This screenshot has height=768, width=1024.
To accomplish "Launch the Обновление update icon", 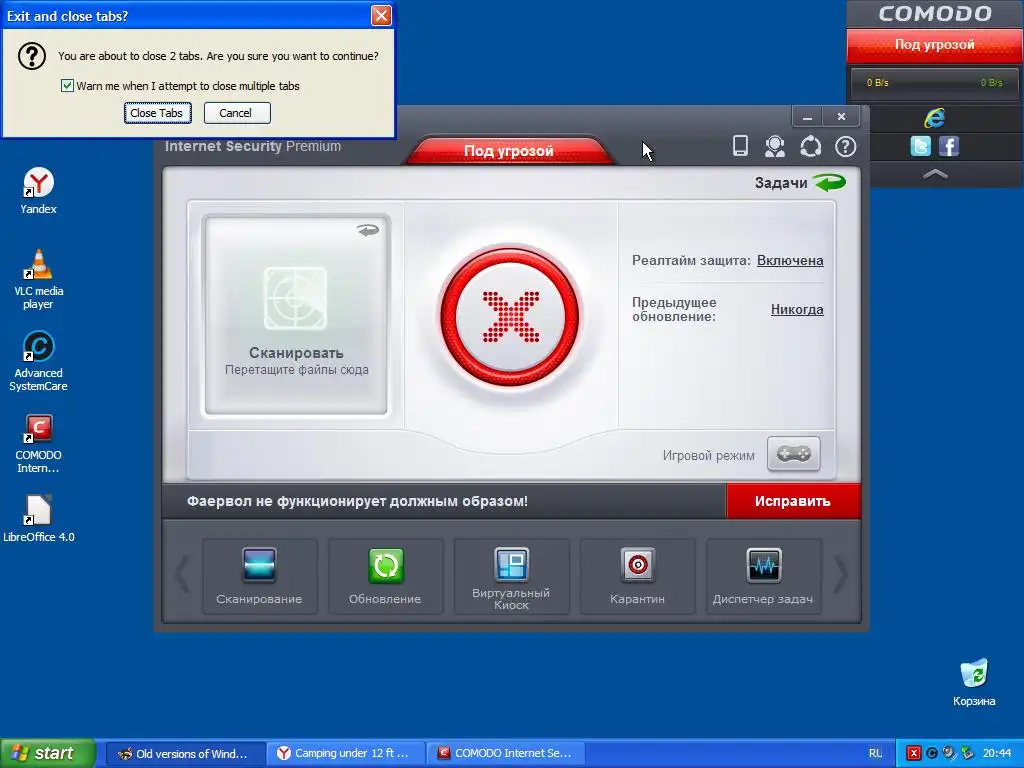I will coord(385,566).
